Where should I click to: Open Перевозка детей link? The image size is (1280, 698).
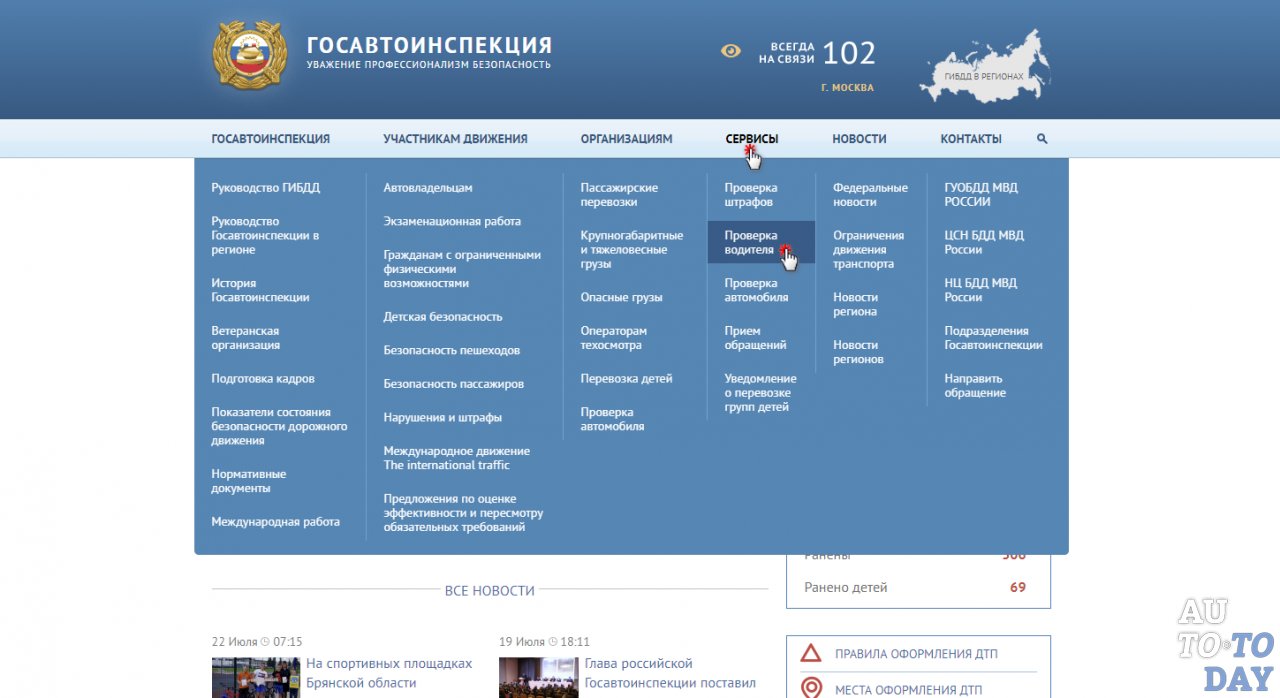click(x=627, y=379)
